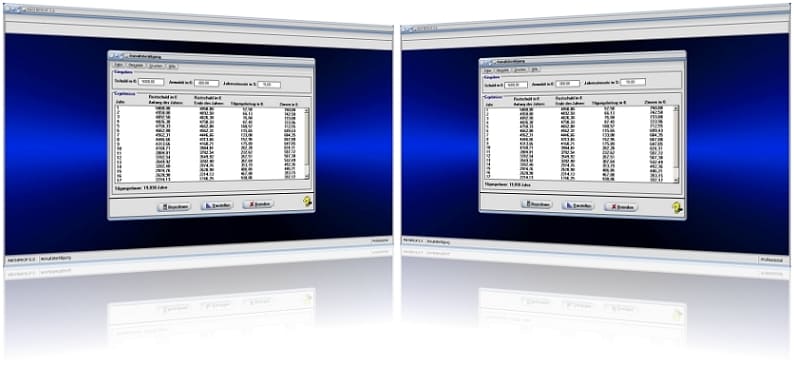The image size is (794, 379).
Task: Click the Berechnen button in the right dialog
Action: click(x=536, y=204)
